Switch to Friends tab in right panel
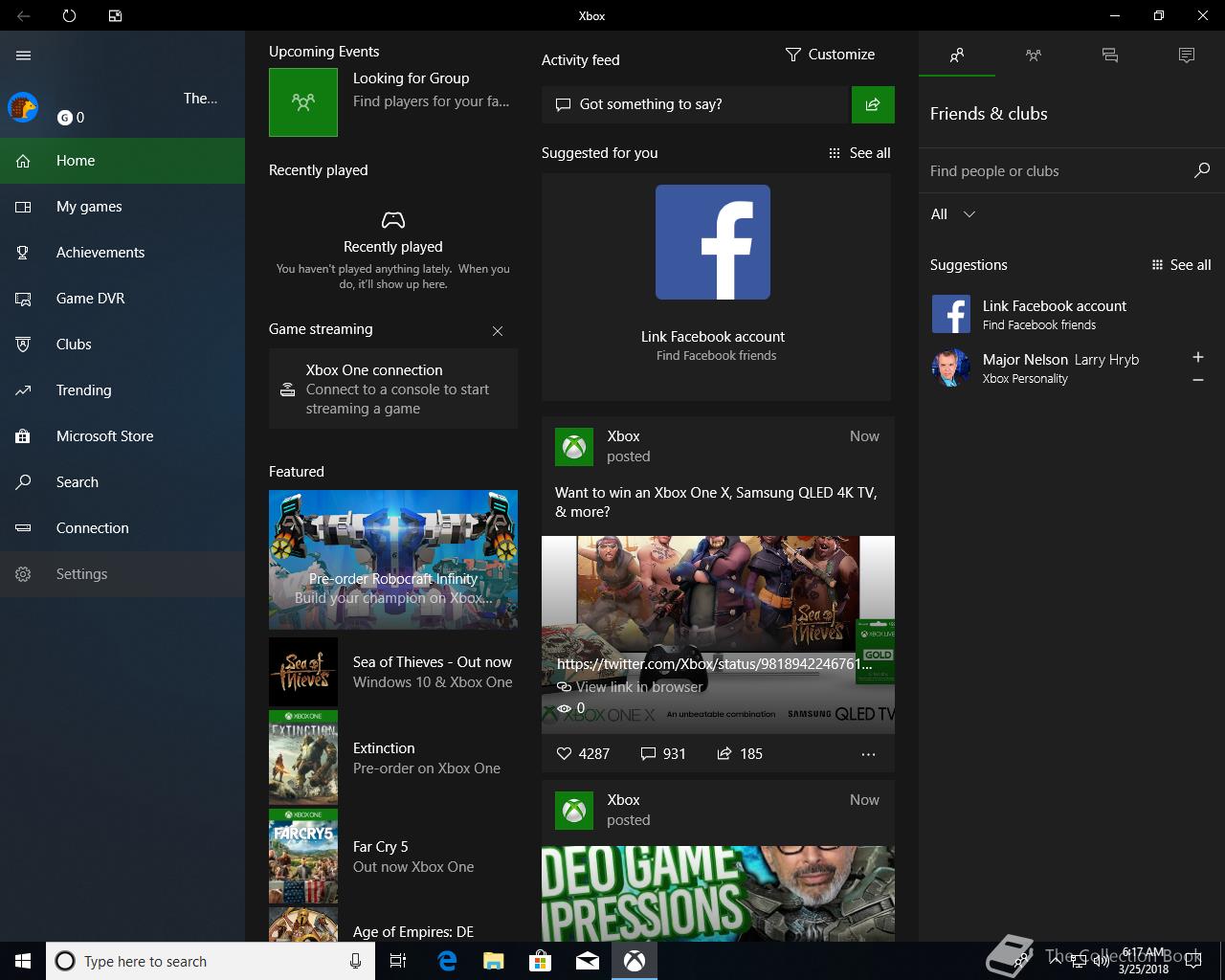Screen dimensions: 1225x980 pos(957,56)
